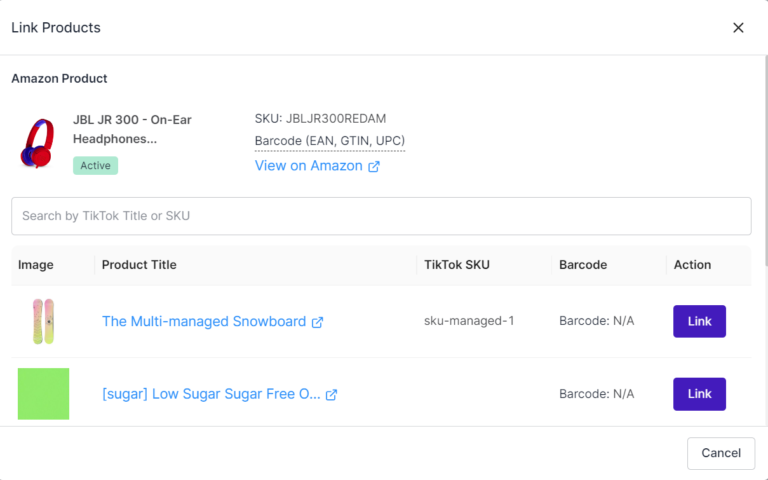The height and width of the screenshot is (480, 768).
Task: Click the snowboard product image
Action: tap(43, 321)
